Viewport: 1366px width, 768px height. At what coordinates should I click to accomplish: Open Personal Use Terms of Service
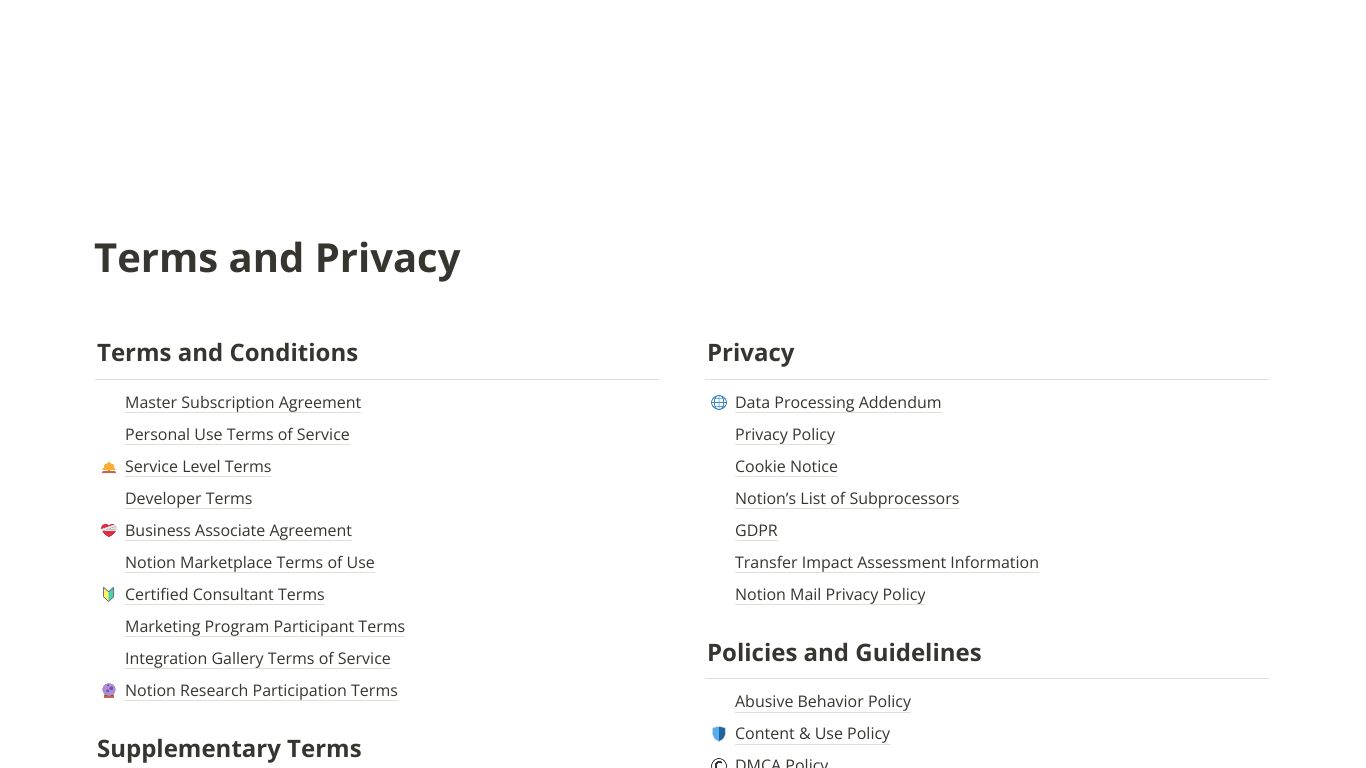[237, 435]
